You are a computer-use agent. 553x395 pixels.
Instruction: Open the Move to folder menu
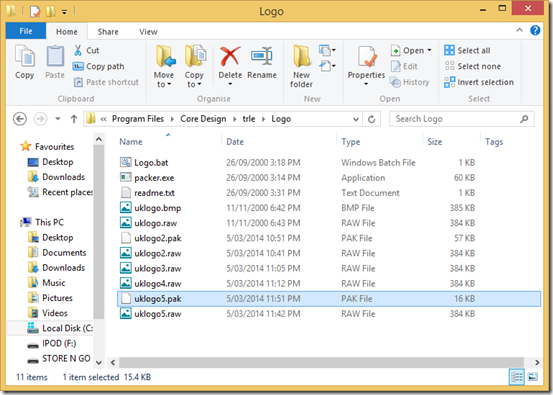164,66
